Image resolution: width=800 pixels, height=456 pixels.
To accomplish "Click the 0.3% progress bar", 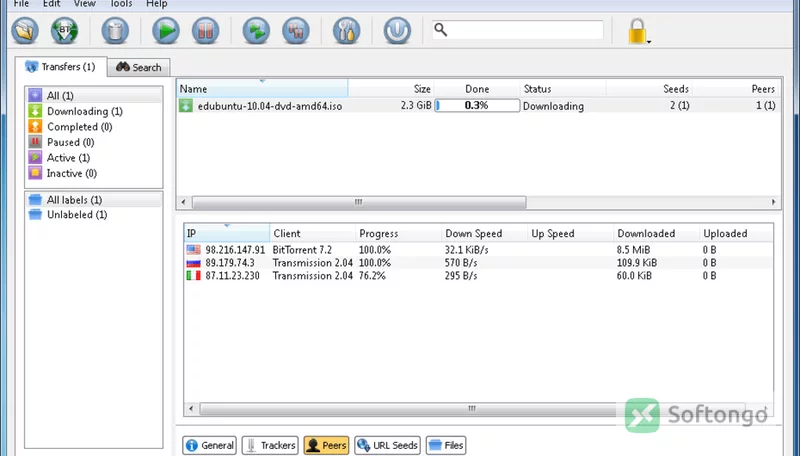I will click(x=477, y=106).
